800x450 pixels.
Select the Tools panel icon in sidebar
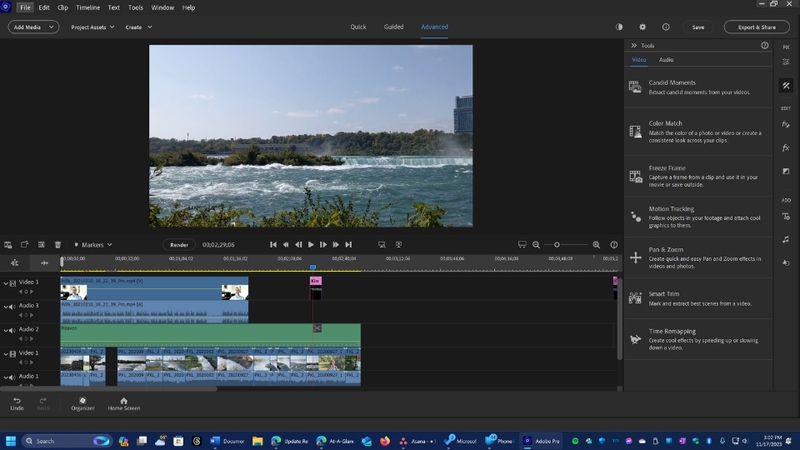[x=786, y=86]
